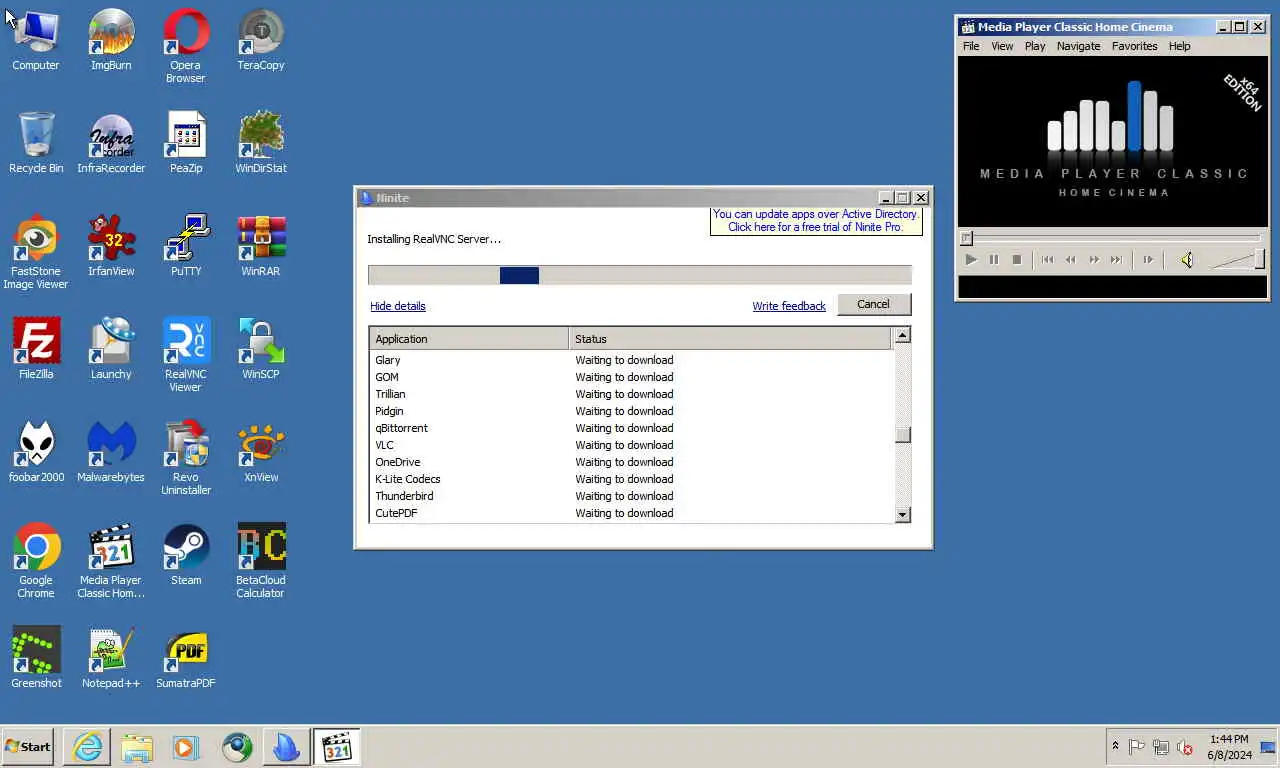
Task: Select Media Player Classic desktop shortcut
Action: [x=111, y=561]
